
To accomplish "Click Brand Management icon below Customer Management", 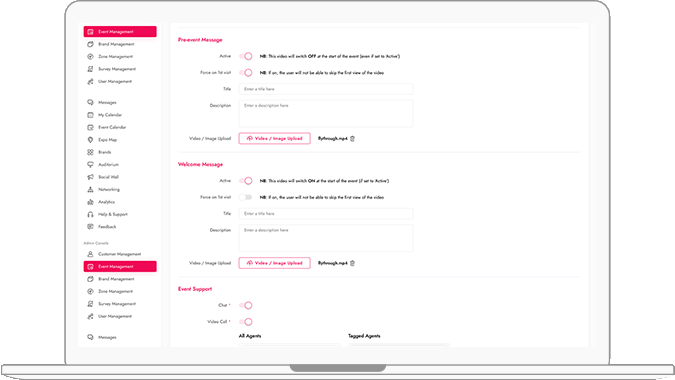I will 90,279.
